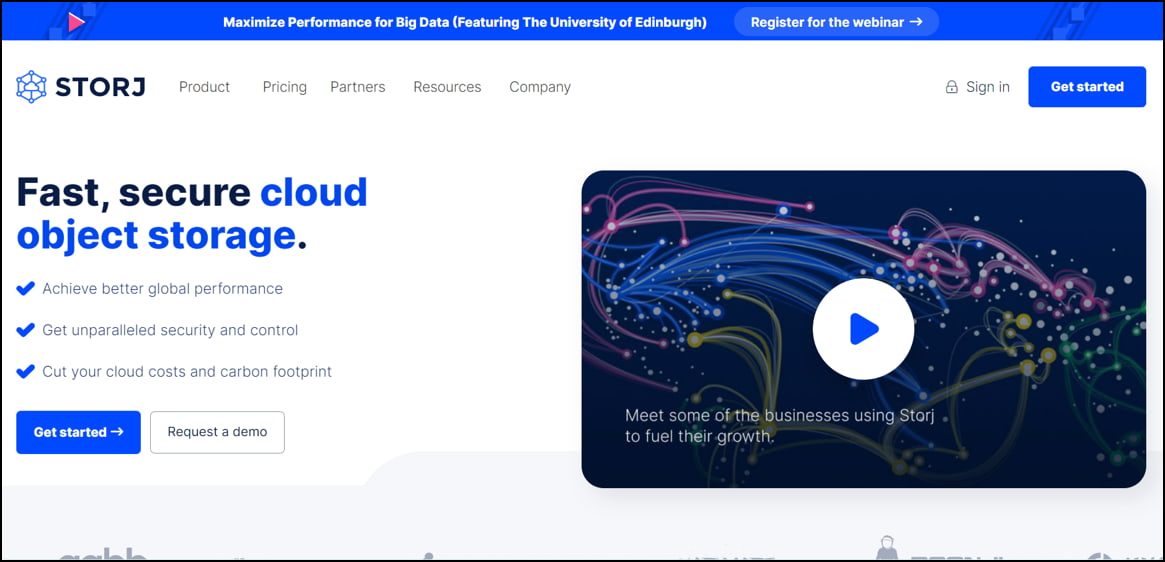Image resolution: width=1165 pixels, height=562 pixels.
Task: Go to the Pricing page
Action: click(x=284, y=87)
